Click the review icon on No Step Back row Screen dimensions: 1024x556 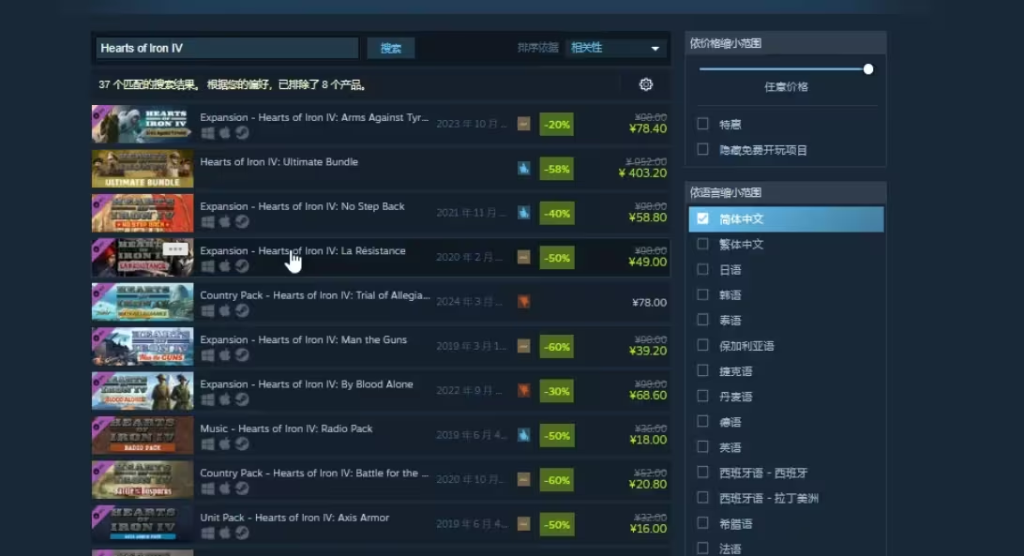(524, 213)
